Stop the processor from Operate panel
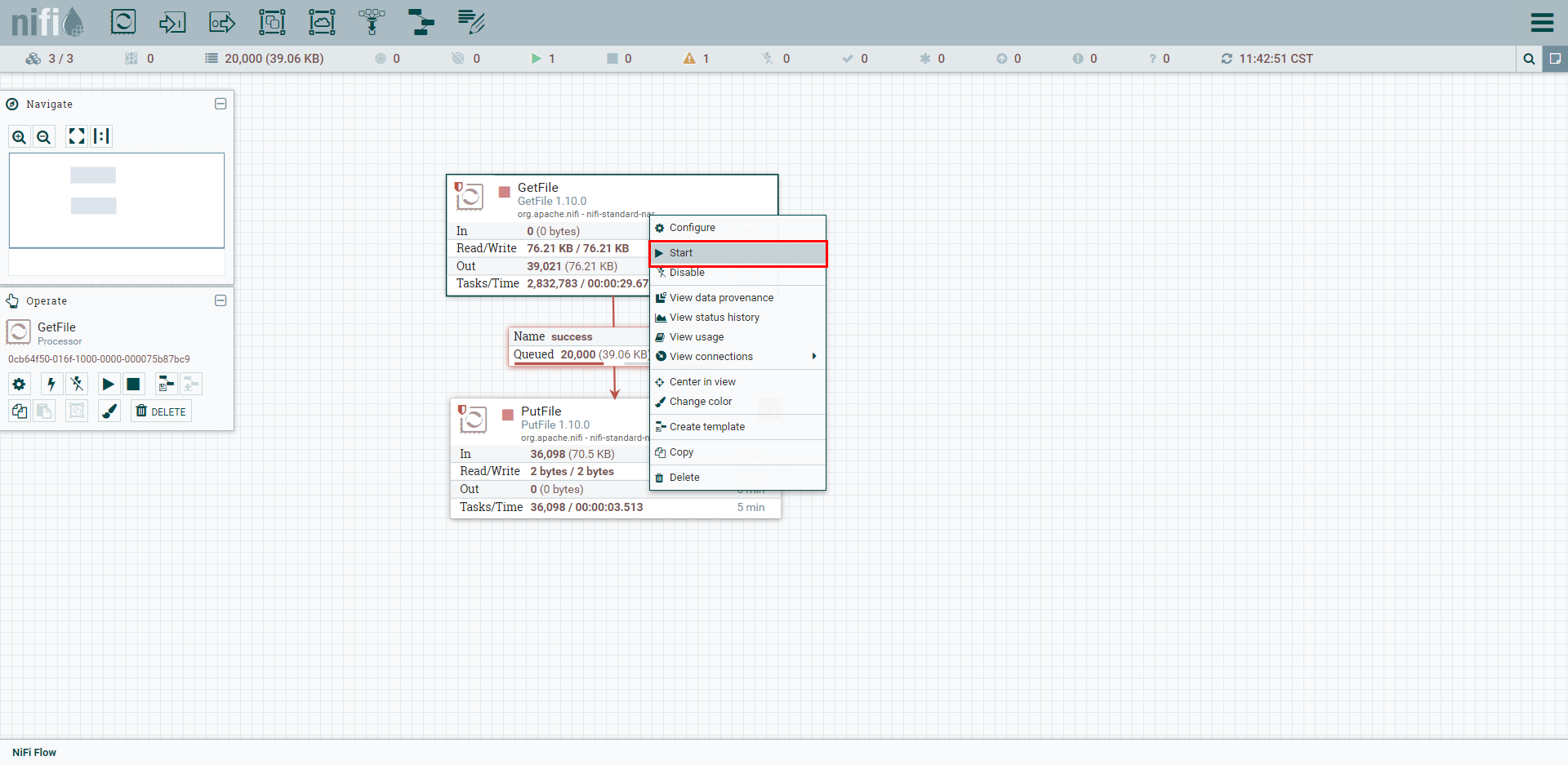This screenshot has height=765, width=1568. pos(134,384)
